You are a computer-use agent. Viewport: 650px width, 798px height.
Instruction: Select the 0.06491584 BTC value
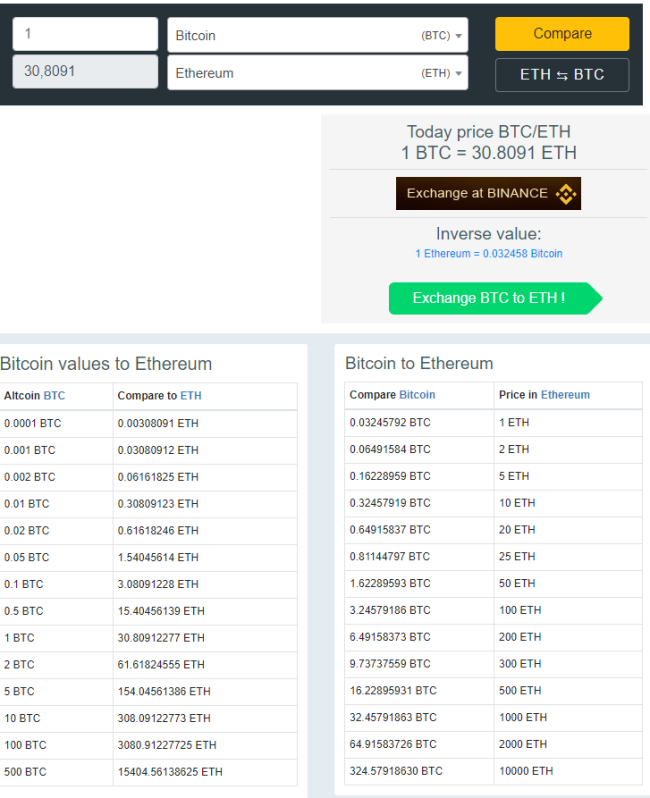pyautogui.click(x=390, y=449)
